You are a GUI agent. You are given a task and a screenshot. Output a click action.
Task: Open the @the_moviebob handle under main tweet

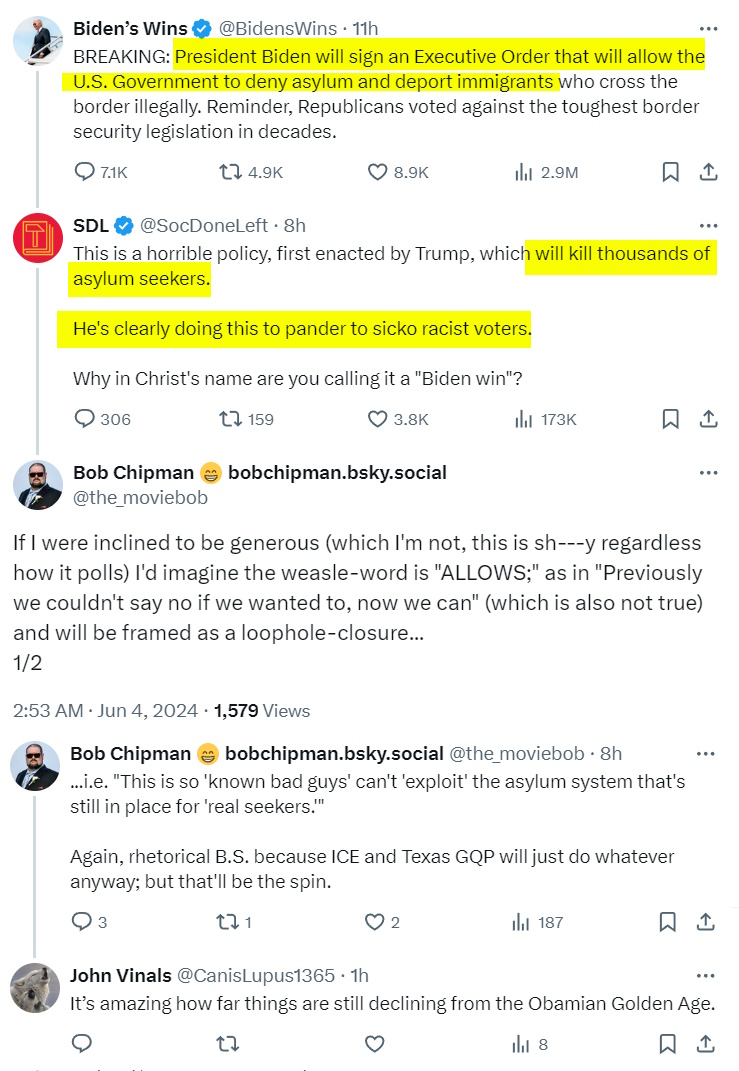click(140, 497)
